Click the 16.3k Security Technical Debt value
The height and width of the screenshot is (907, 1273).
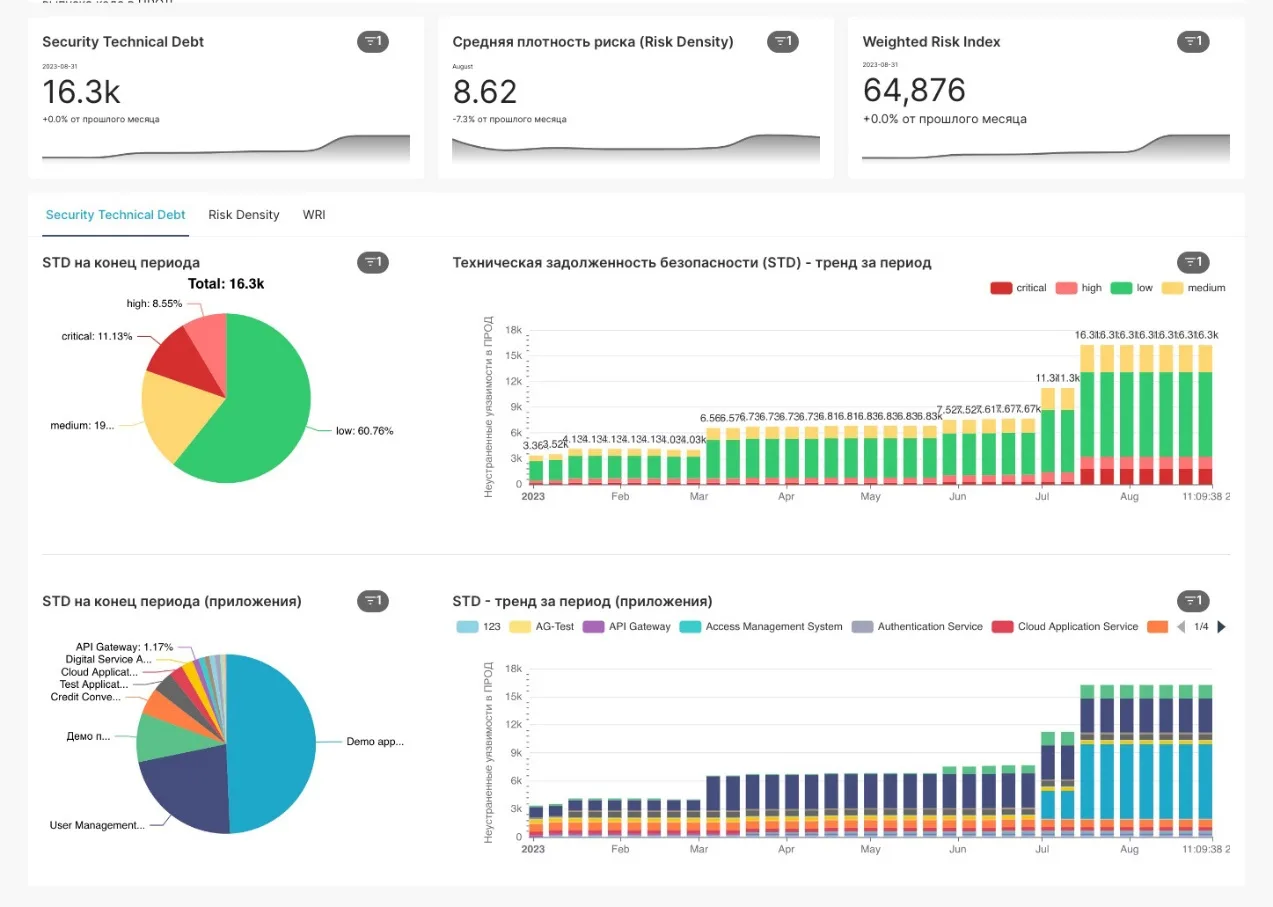coord(81,92)
